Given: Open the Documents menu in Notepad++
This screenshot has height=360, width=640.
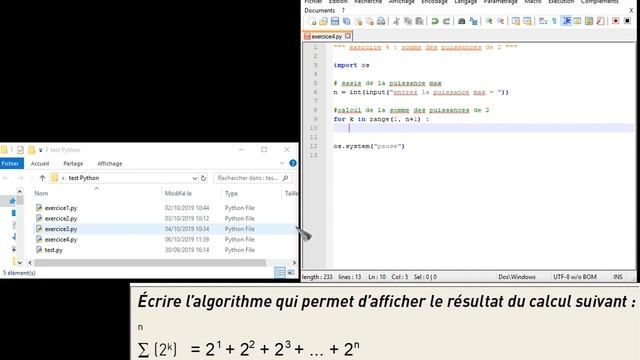Looking at the screenshot, I should click(x=320, y=10).
